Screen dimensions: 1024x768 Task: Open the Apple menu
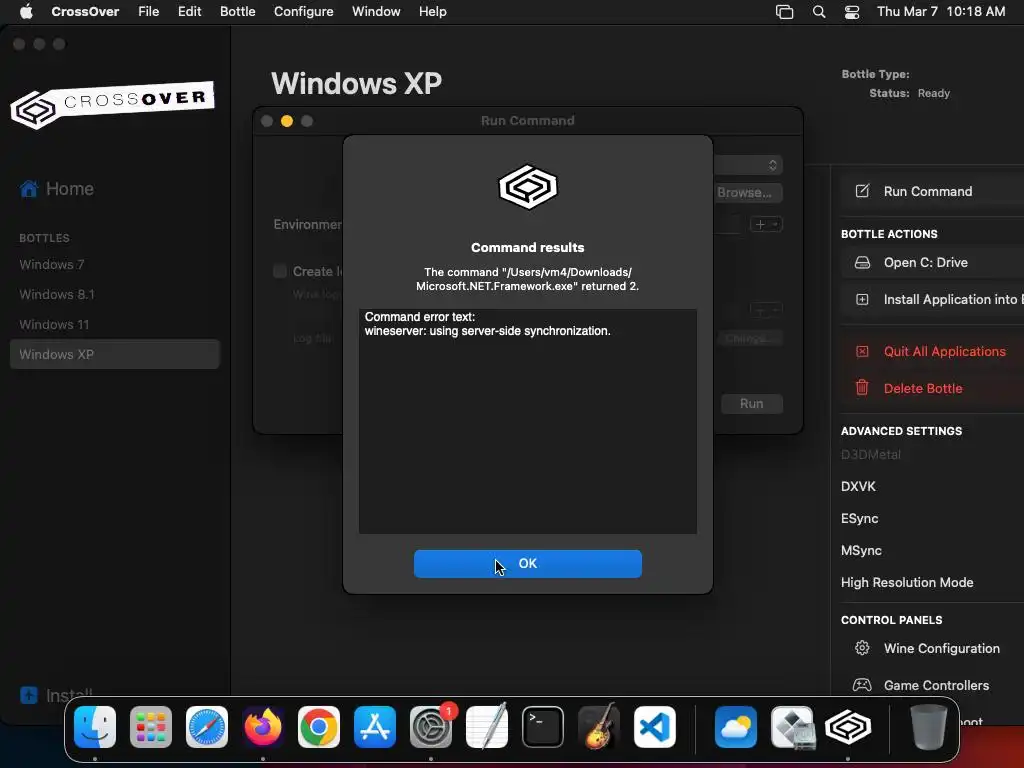[26, 11]
